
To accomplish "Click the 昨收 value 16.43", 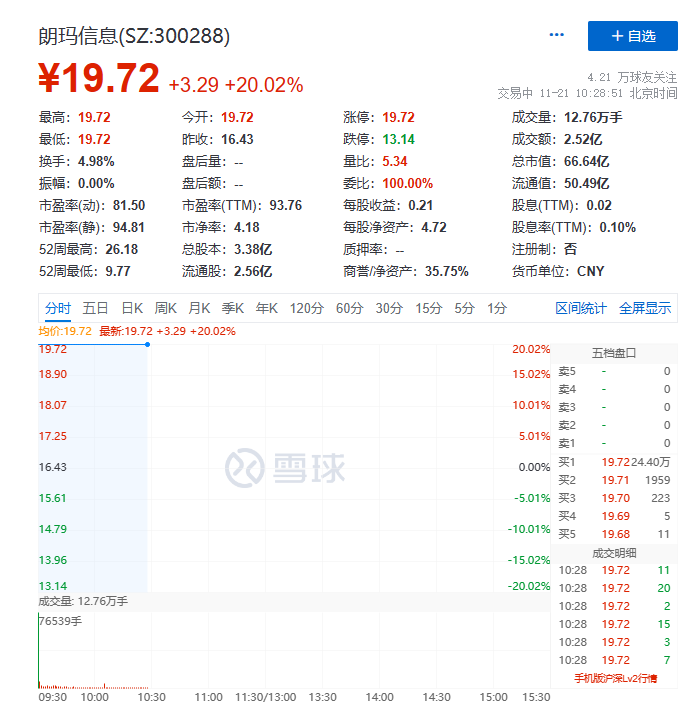I will click(237, 140).
